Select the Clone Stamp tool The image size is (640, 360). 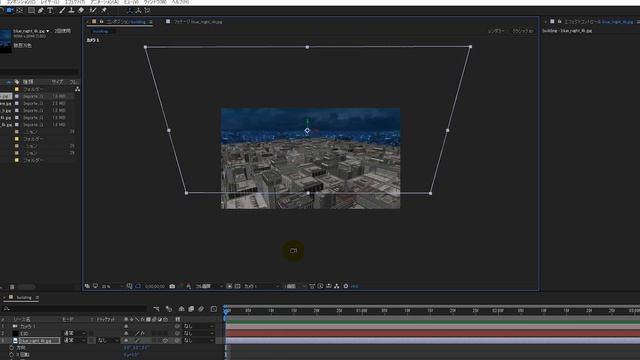coord(71,10)
